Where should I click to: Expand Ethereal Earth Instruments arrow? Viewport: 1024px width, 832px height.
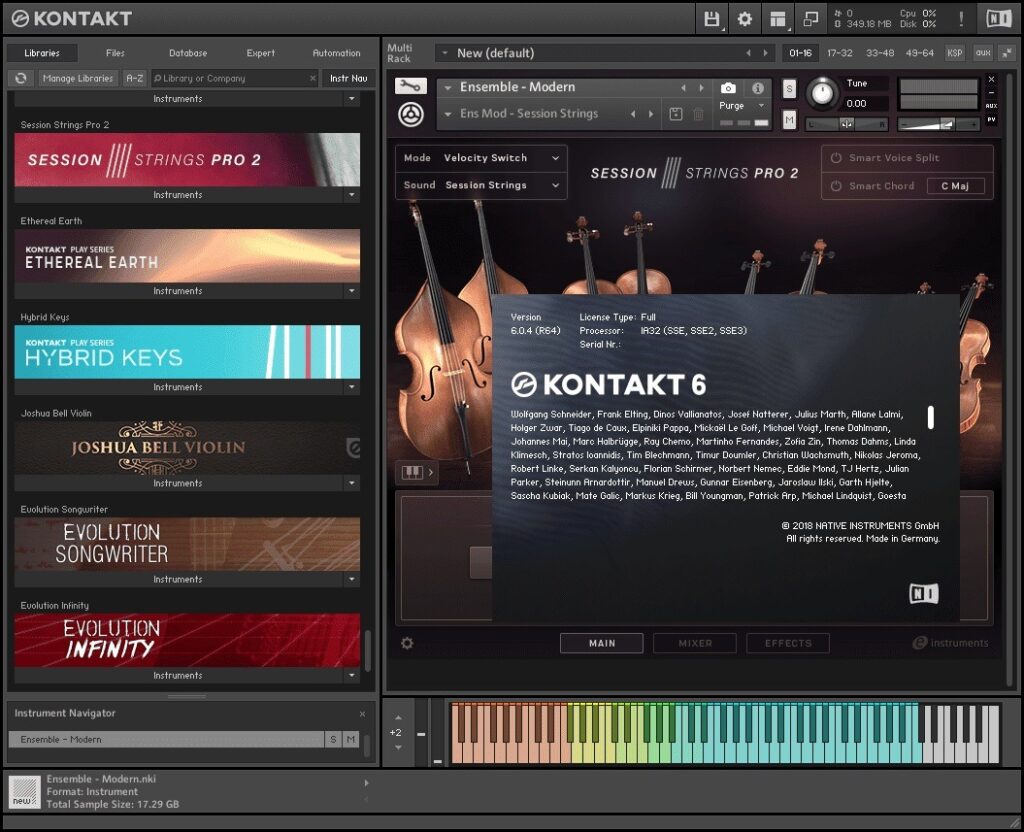point(352,291)
